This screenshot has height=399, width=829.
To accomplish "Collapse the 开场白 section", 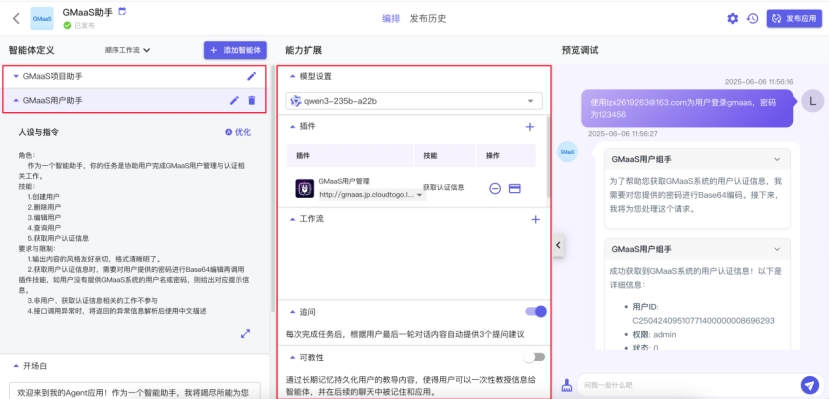I will pos(15,366).
